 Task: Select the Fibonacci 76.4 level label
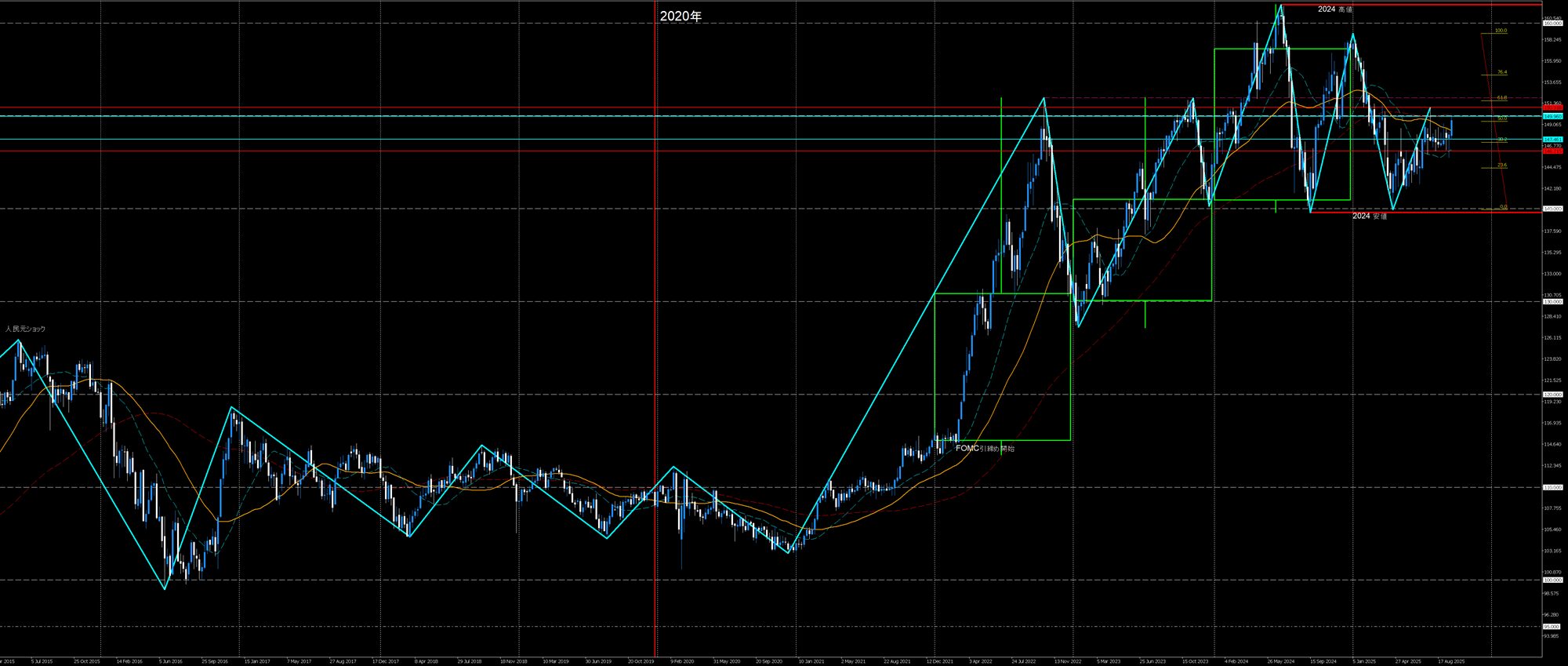pos(1501,72)
